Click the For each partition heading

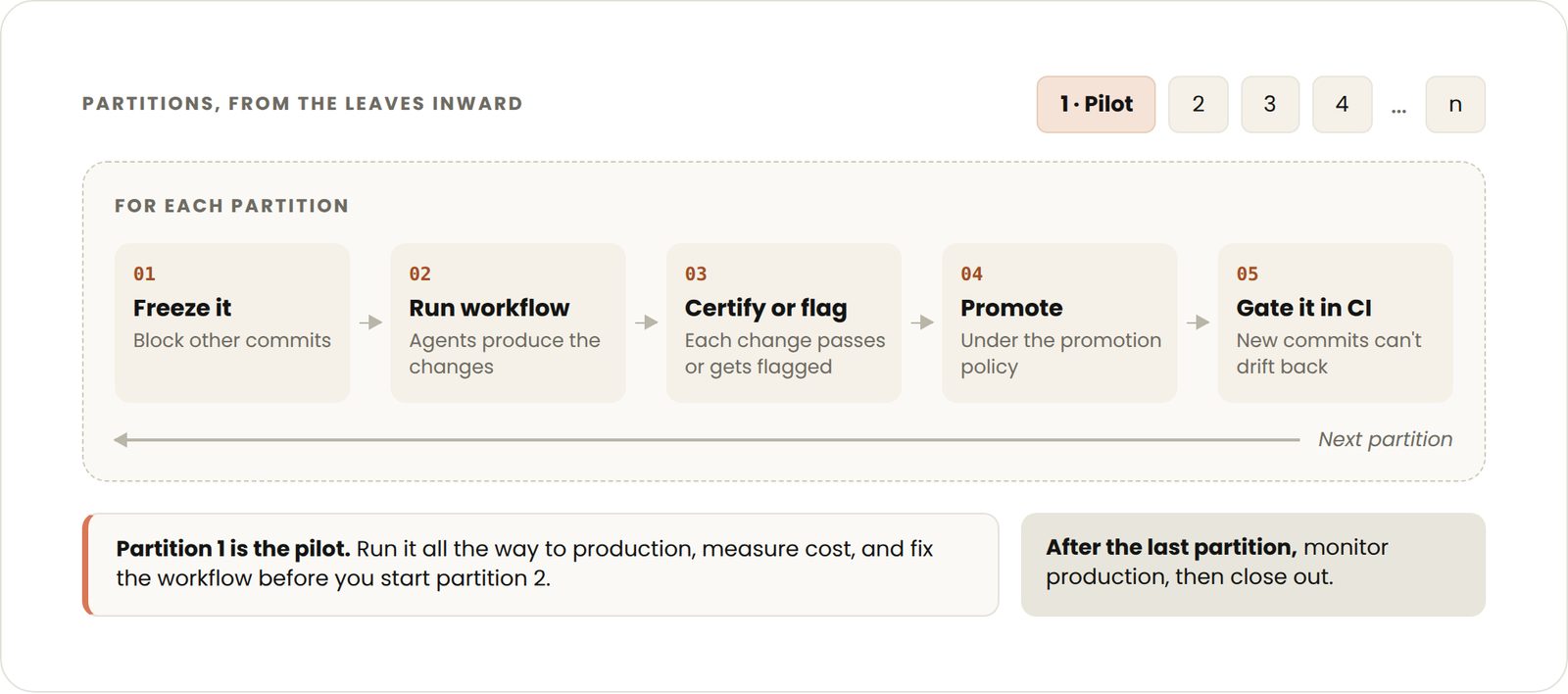coord(231,206)
